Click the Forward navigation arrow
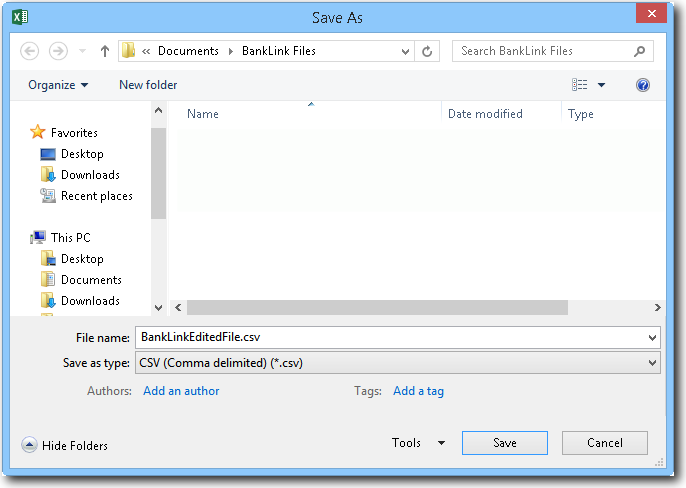686x488 pixels. [58, 51]
